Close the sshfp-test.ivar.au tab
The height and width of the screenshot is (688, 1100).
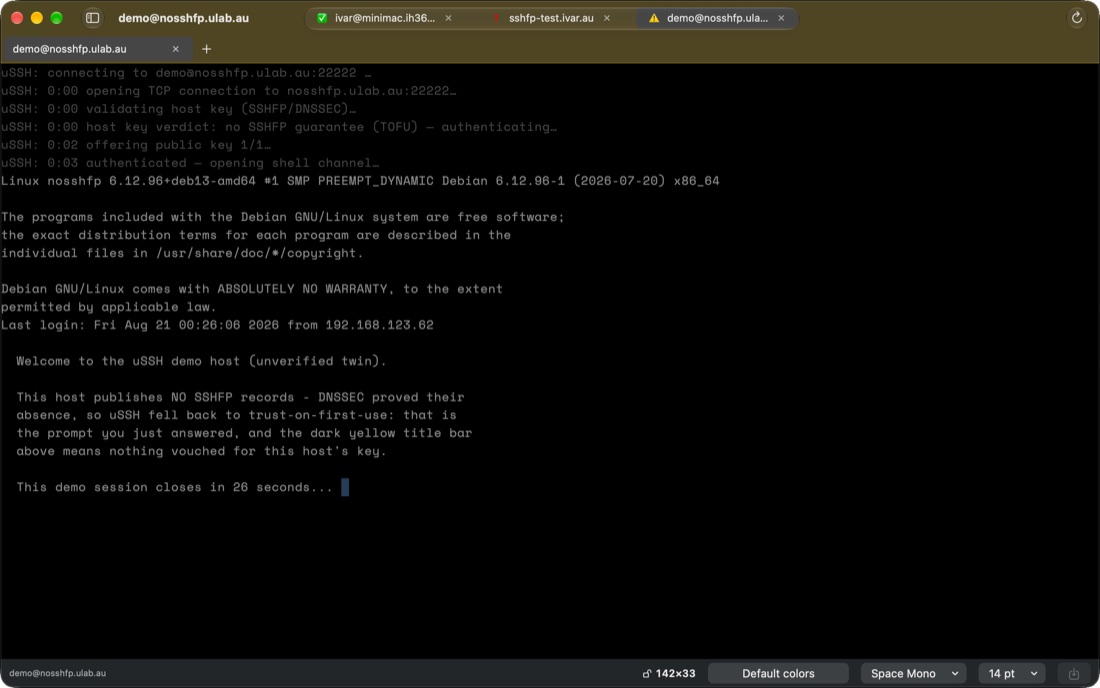click(607, 18)
